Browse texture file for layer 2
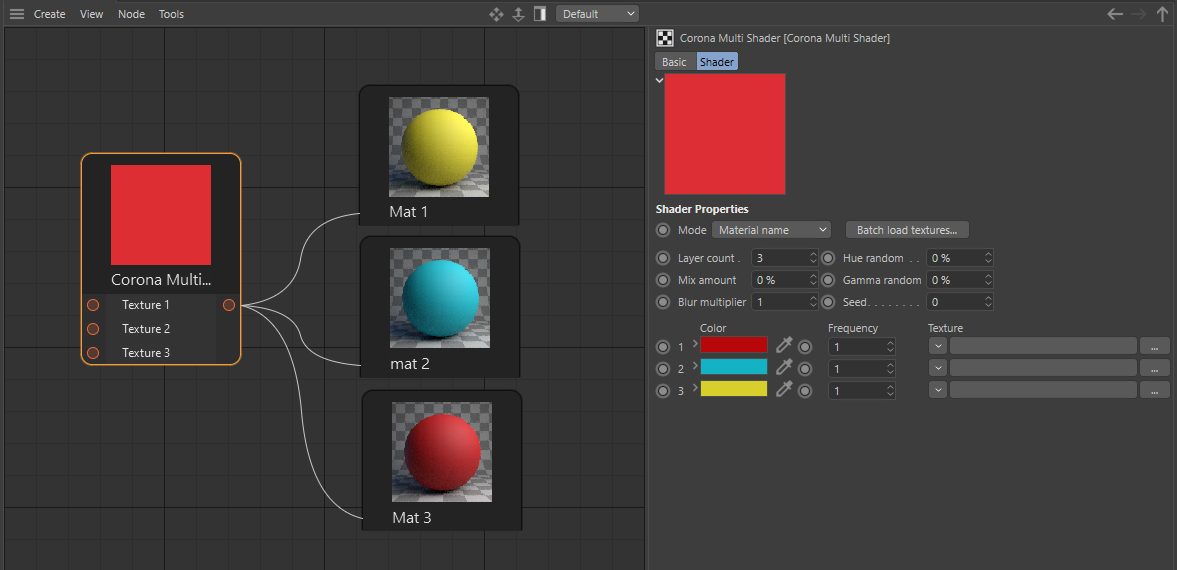 [1154, 367]
